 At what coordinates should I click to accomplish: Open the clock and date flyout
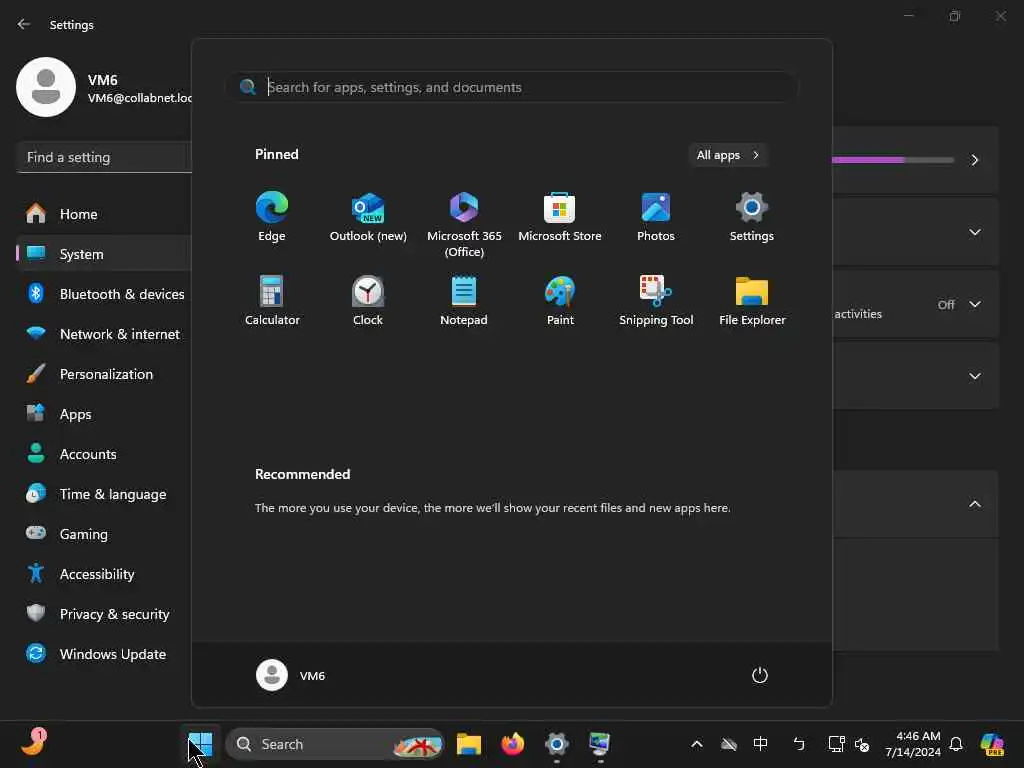[x=912, y=744]
